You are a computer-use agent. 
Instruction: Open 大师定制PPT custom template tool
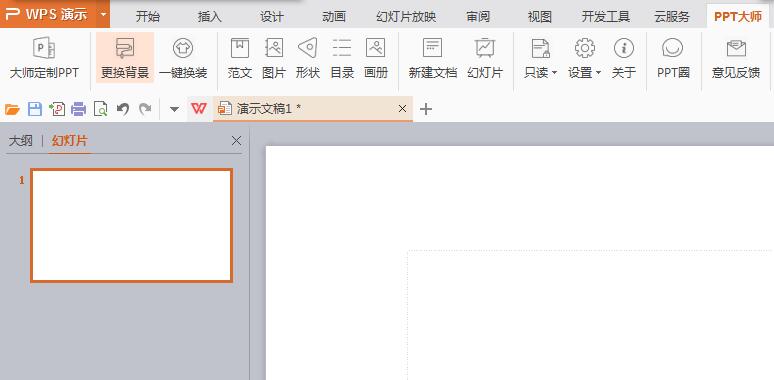click(x=44, y=59)
